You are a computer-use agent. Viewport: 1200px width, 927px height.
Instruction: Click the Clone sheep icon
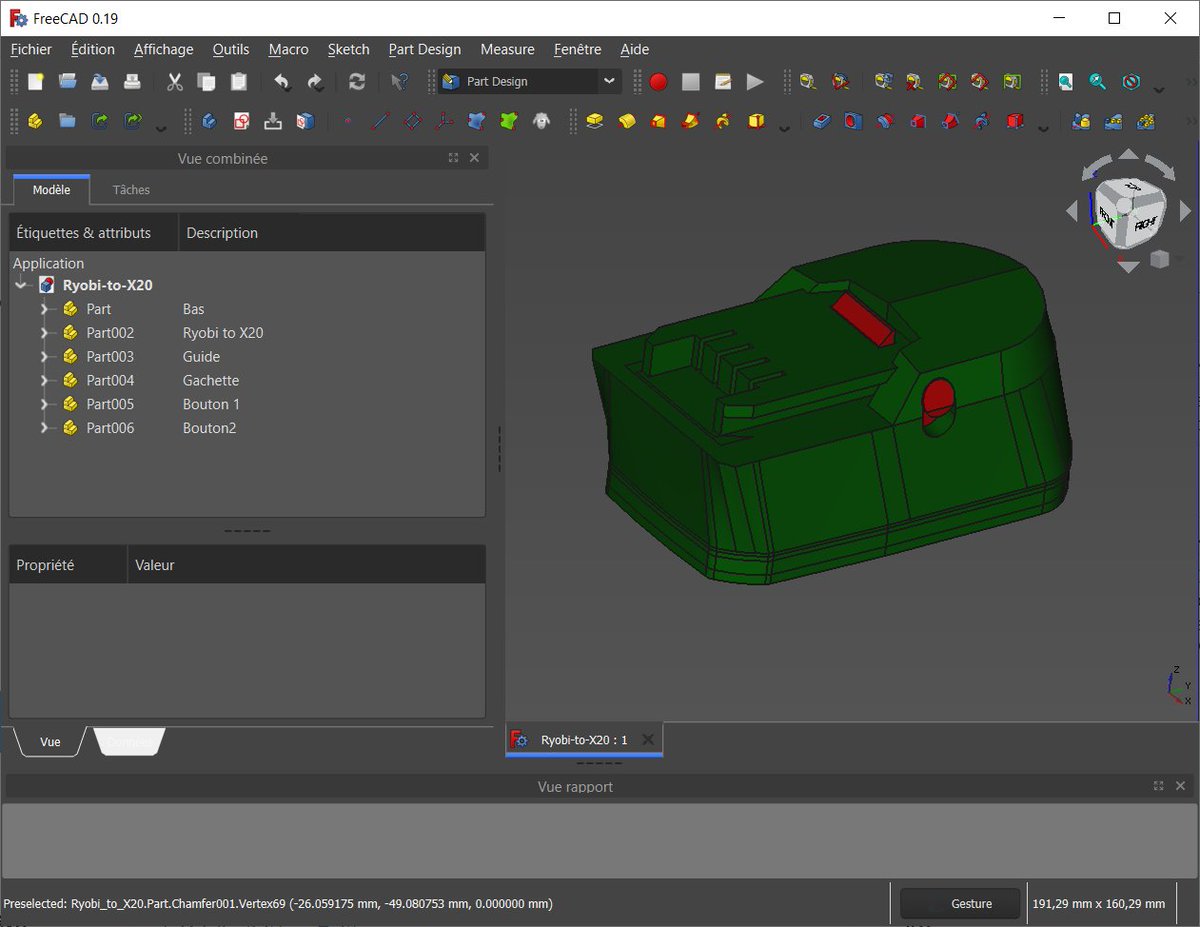pos(541,121)
